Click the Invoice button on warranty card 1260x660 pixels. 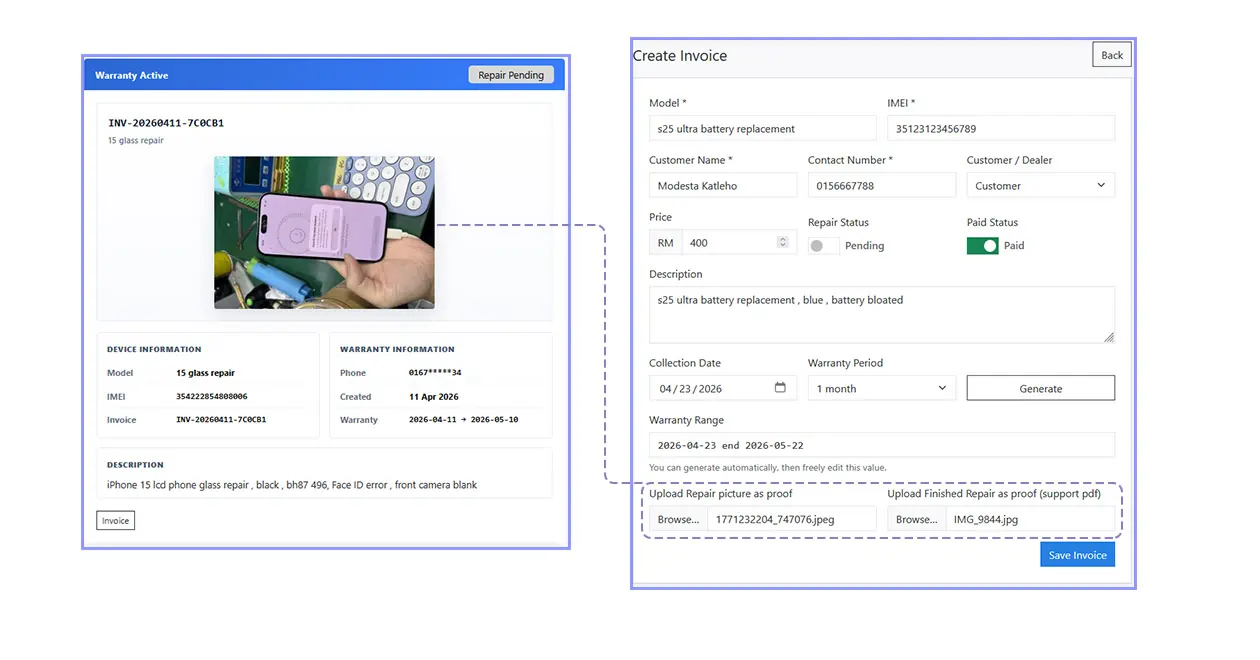pos(115,520)
